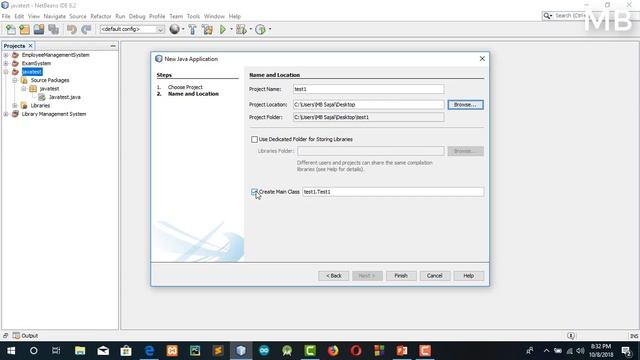The width and height of the screenshot is (640, 360).
Task: Expand the ExamSystem project node
Action: click(x=6, y=63)
